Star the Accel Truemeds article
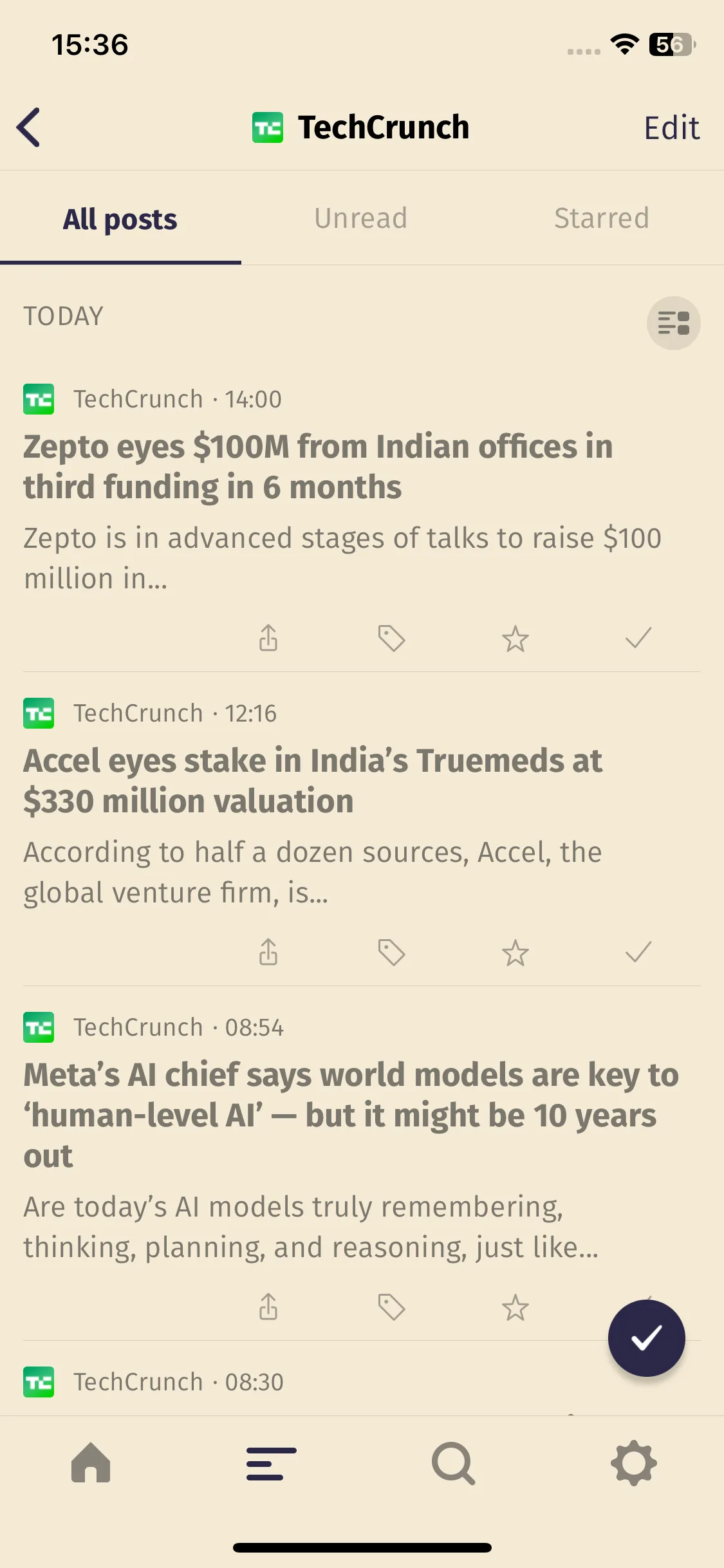The height and width of the screenshot is (1568, 724). (x=515, y=953)
